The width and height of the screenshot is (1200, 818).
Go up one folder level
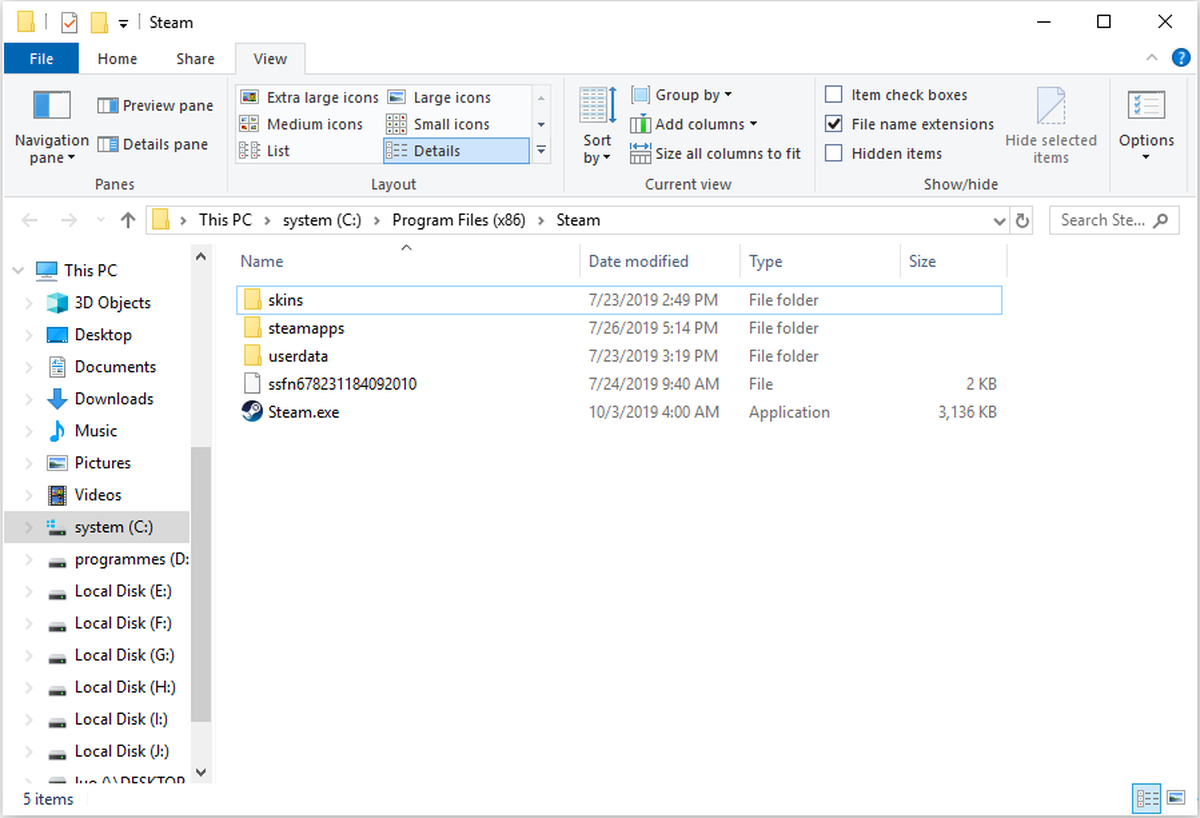point(127,220)
